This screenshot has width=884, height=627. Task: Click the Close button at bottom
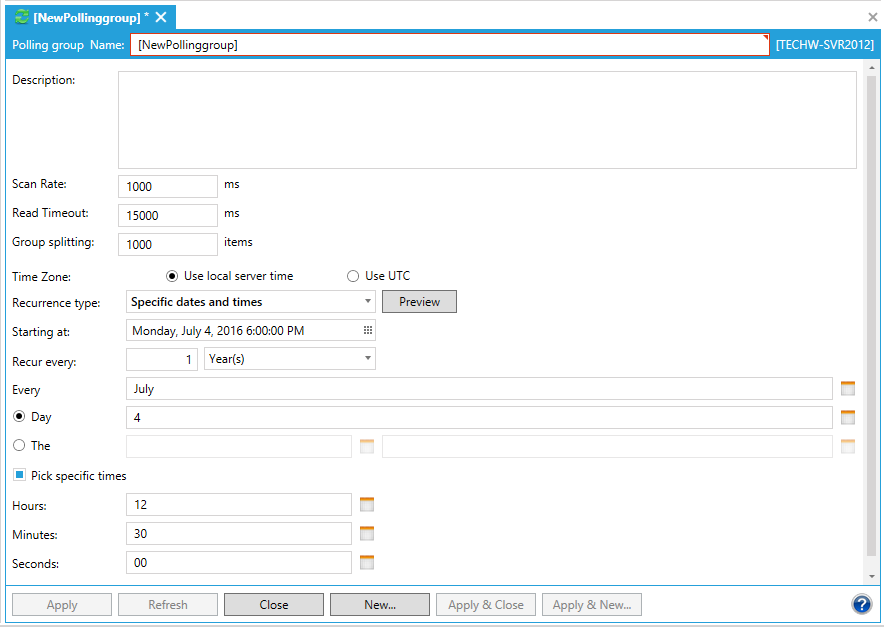pyautogui.click(x=274, y=605)
